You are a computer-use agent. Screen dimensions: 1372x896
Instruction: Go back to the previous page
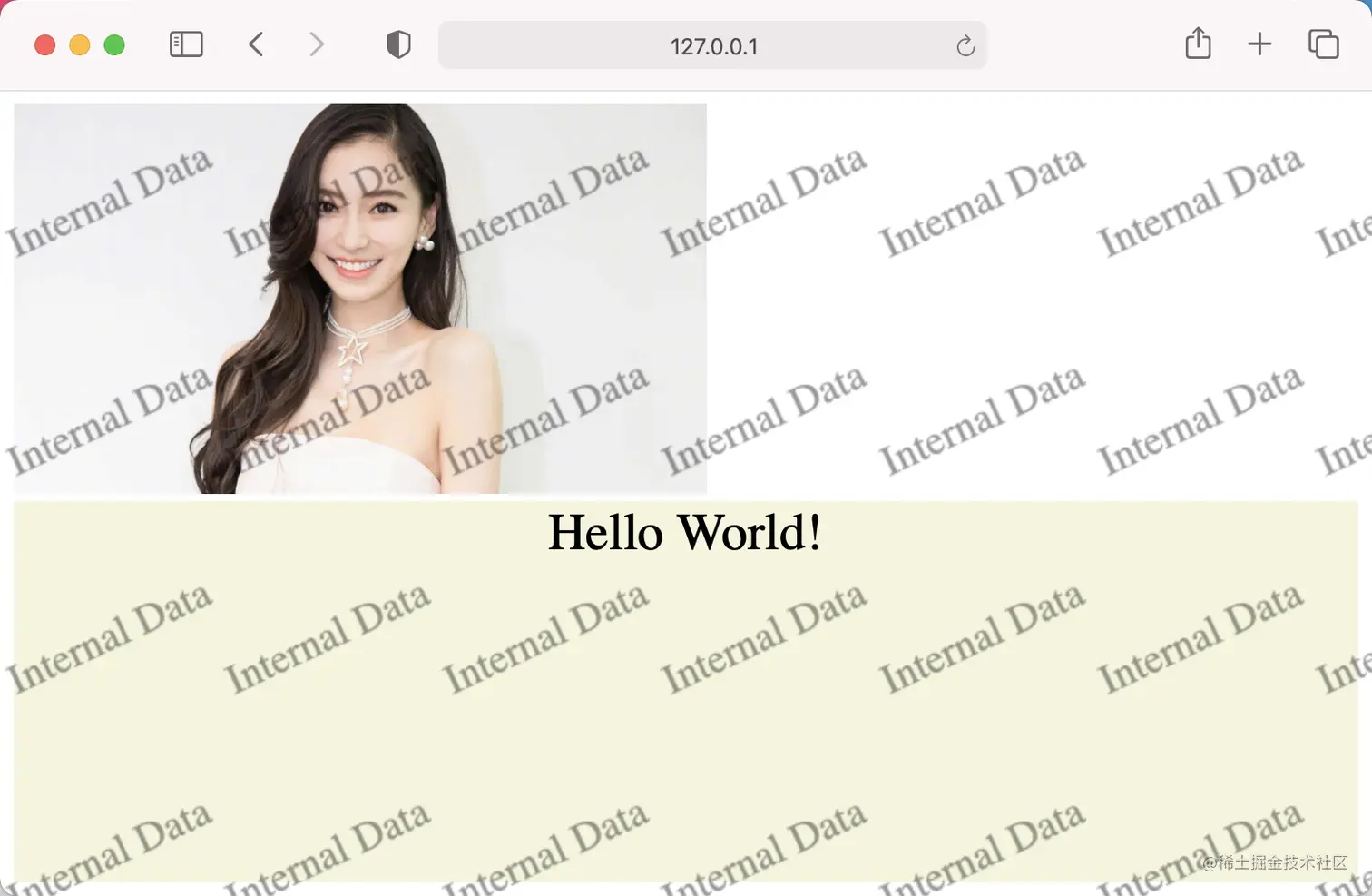(257, 44)
